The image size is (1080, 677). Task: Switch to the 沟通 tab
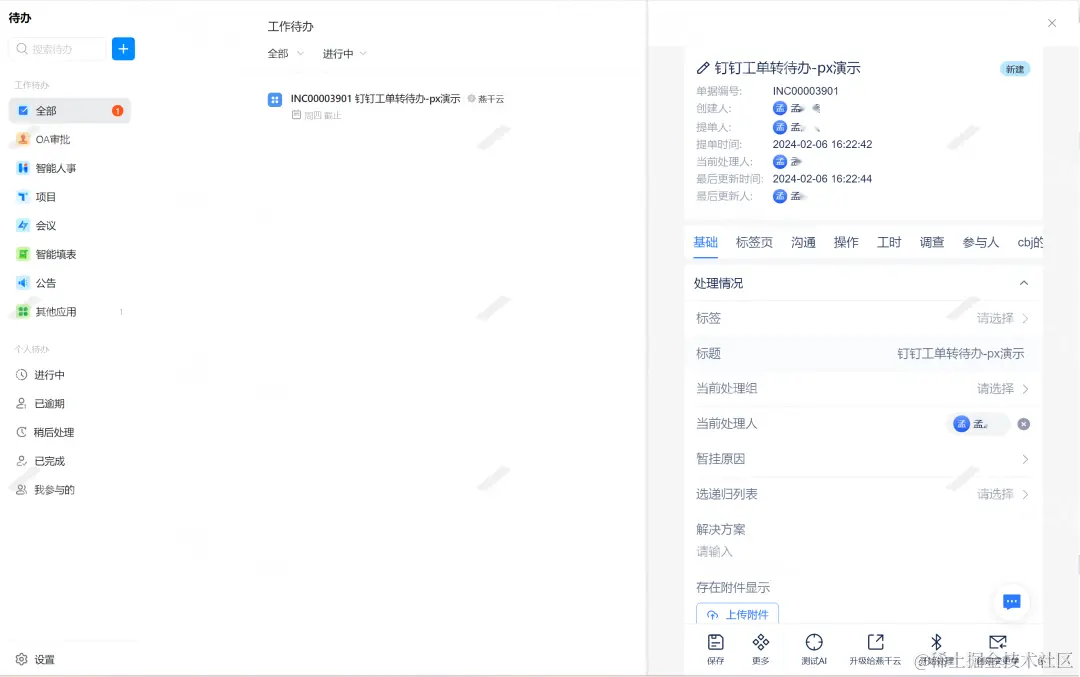803,242
